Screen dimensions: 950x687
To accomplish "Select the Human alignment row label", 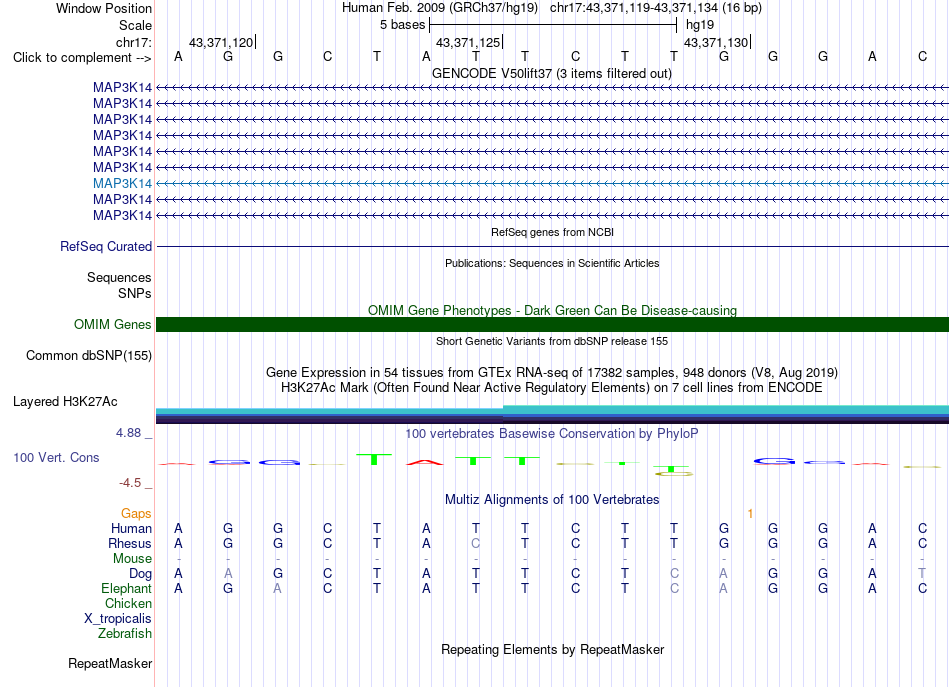I will [131, 528].
